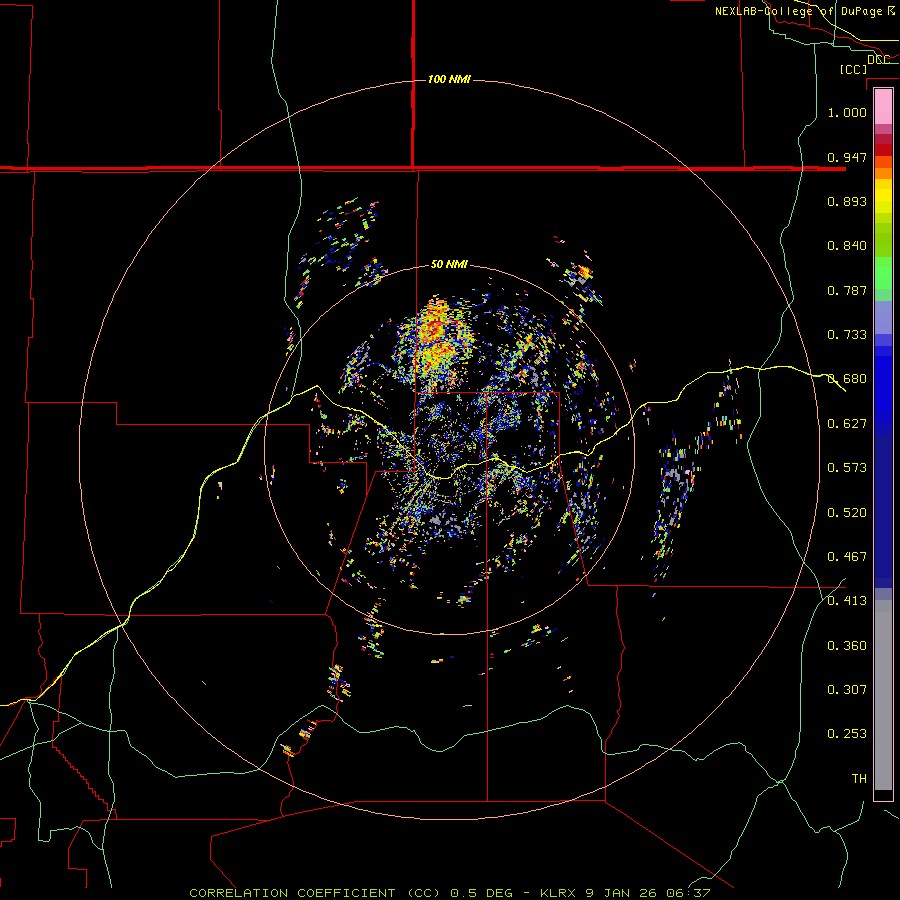Click the pink top segment of color bar
900x900 pixels.
(883, 106)
